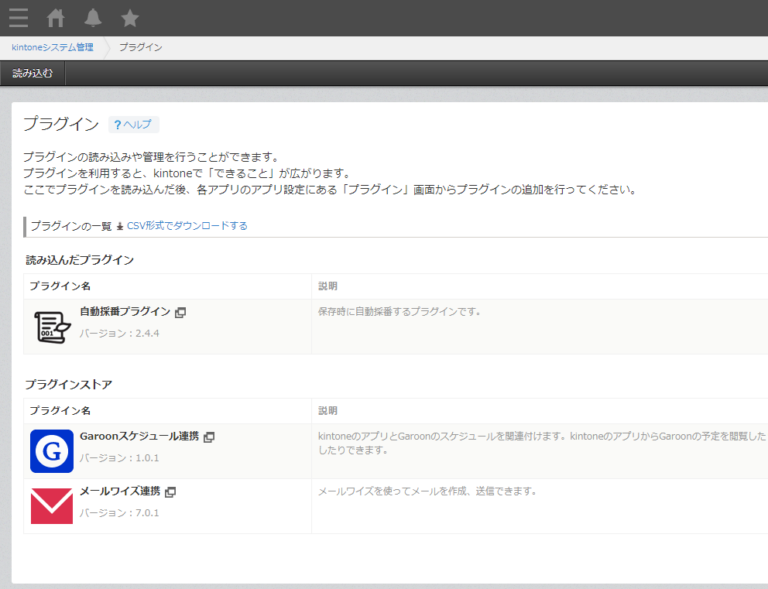This screenshot has width=768, height=589.
Task: Go to the home portal icon
Action: [56, 18]
